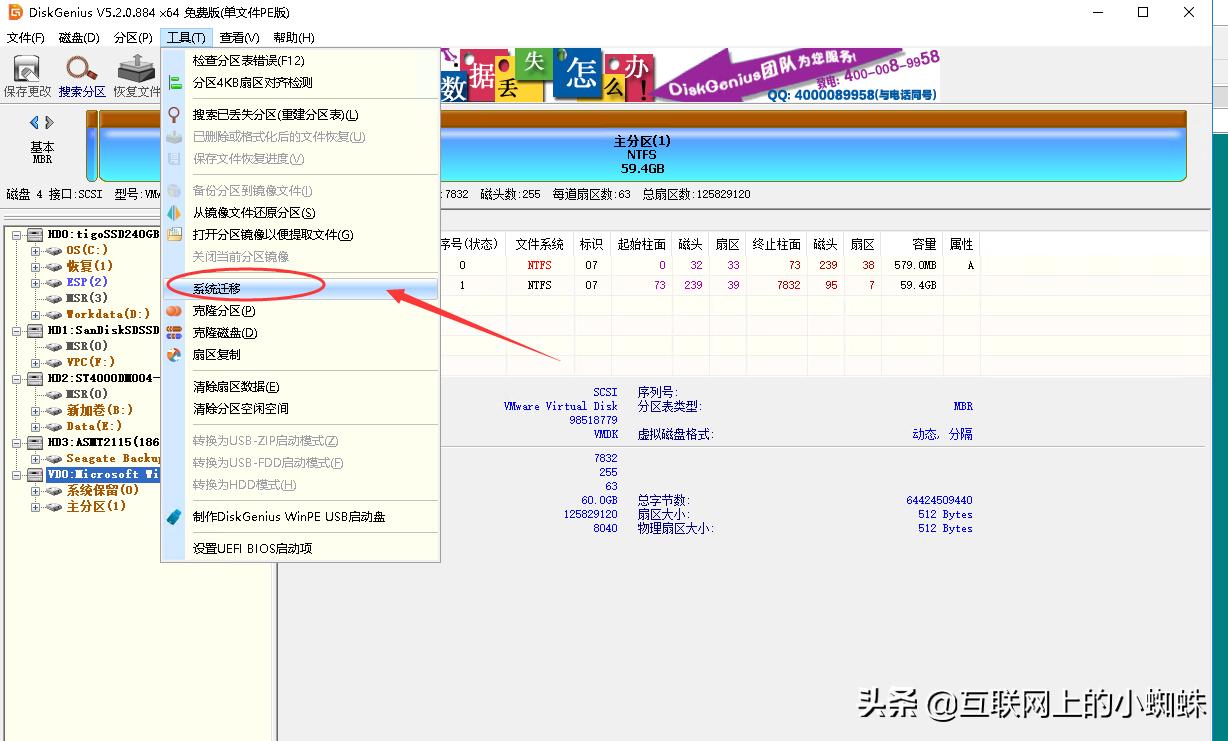Click the 分区4KB扇区对齐检测 alignment icon
Screen dimensions: 1228x741
176,81
